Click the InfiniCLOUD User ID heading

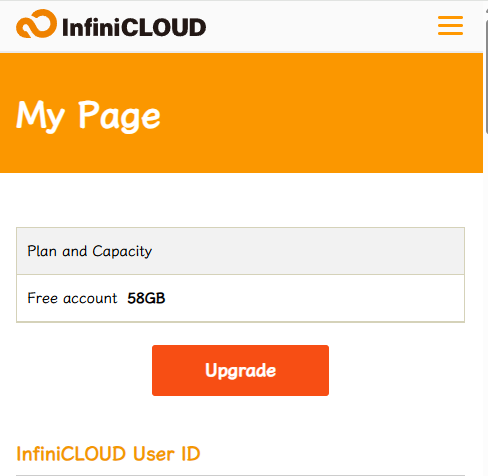(x=108, y=454)
